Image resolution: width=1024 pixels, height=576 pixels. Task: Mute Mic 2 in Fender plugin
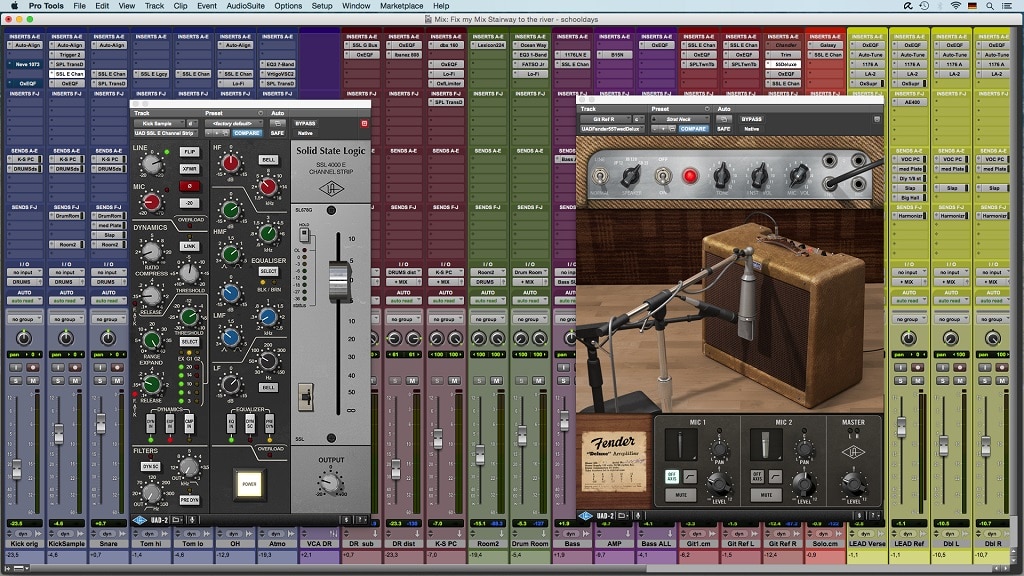[x=766, y=495]
